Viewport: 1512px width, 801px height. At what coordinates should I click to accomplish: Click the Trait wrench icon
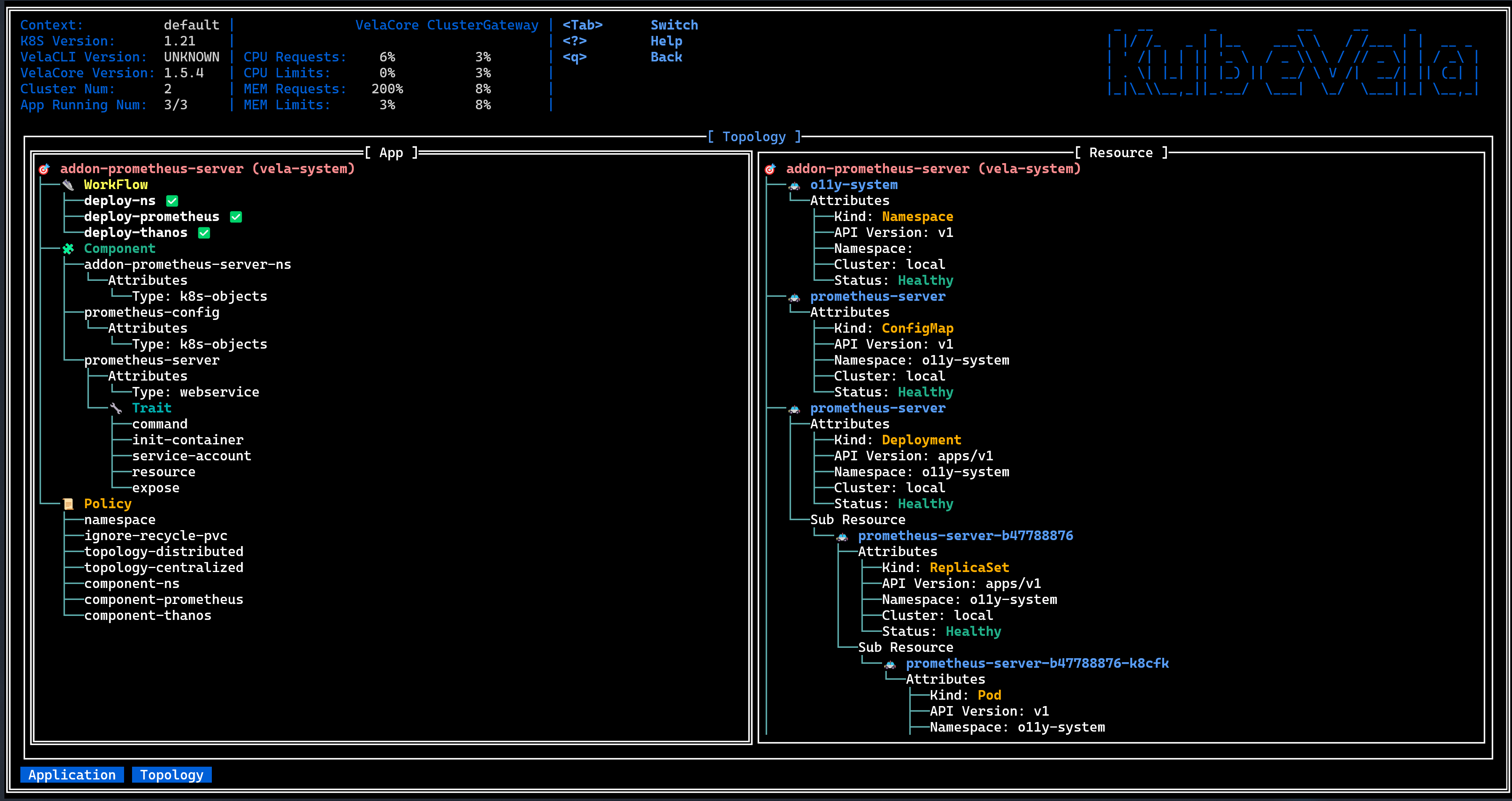coord(116,408)
